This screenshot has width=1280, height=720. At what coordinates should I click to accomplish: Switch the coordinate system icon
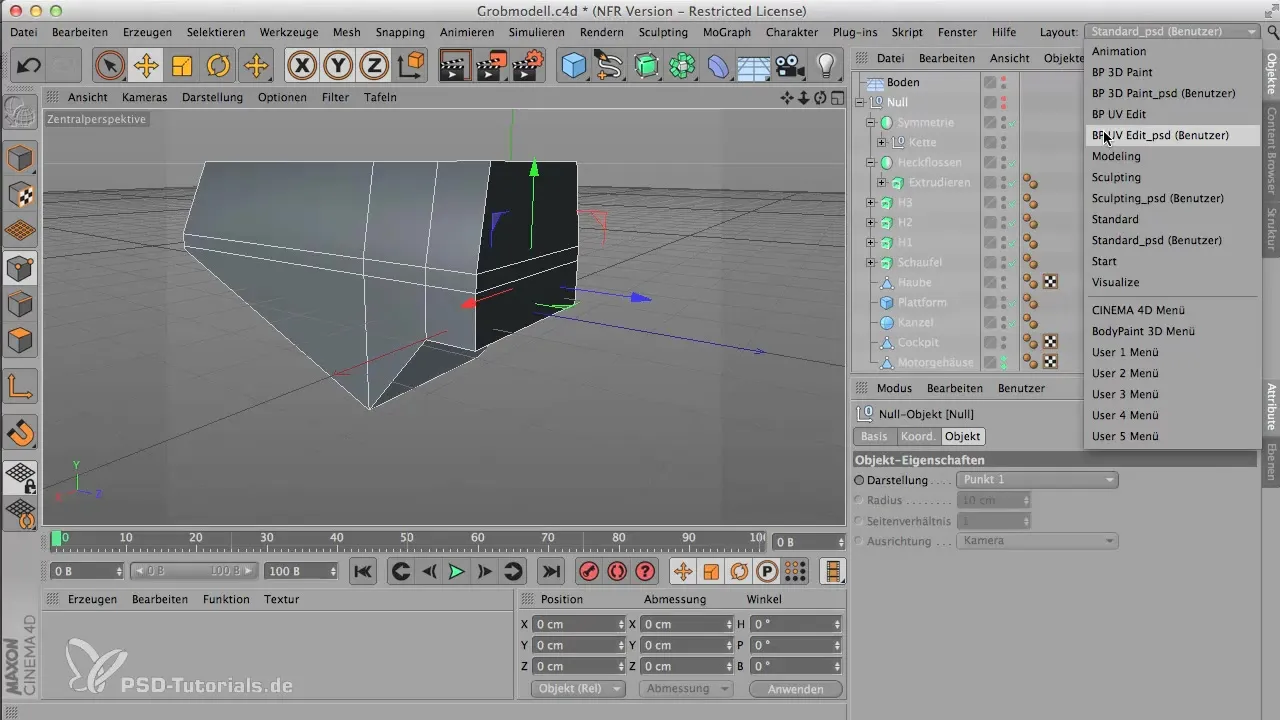[x=410, y=66]
